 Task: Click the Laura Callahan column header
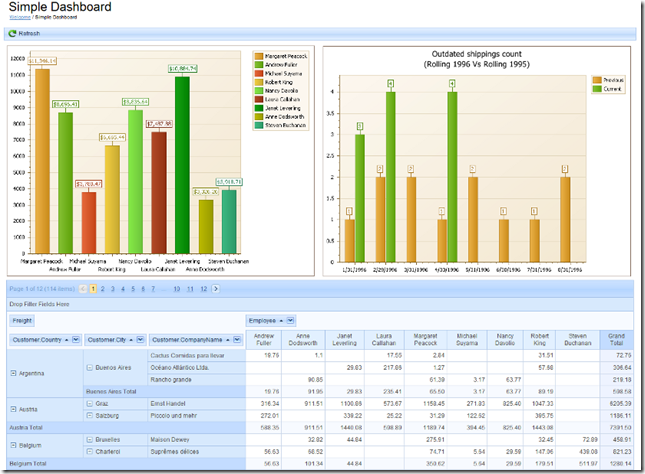(x=384, y=339)
